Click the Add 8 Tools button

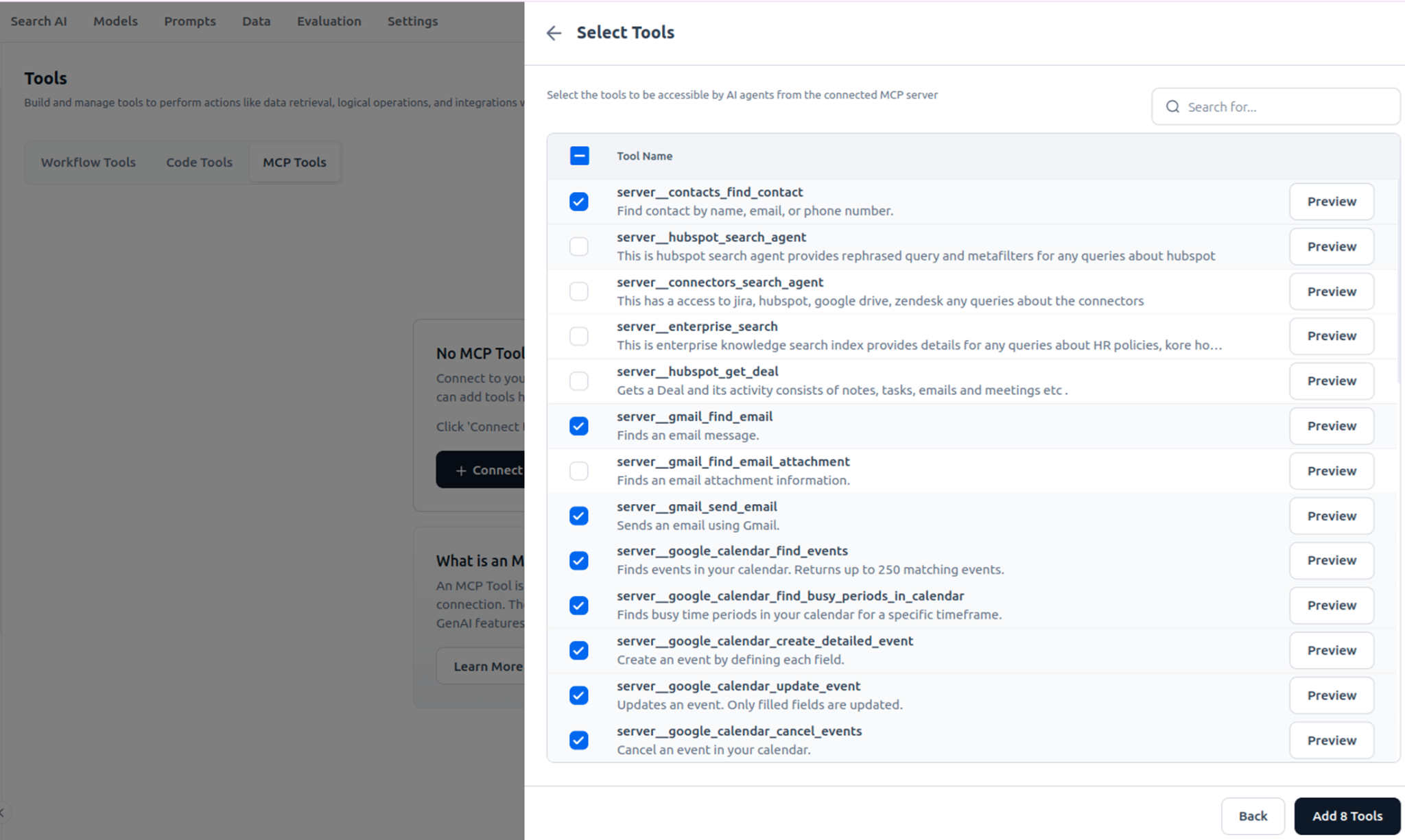coord(1347,816)
